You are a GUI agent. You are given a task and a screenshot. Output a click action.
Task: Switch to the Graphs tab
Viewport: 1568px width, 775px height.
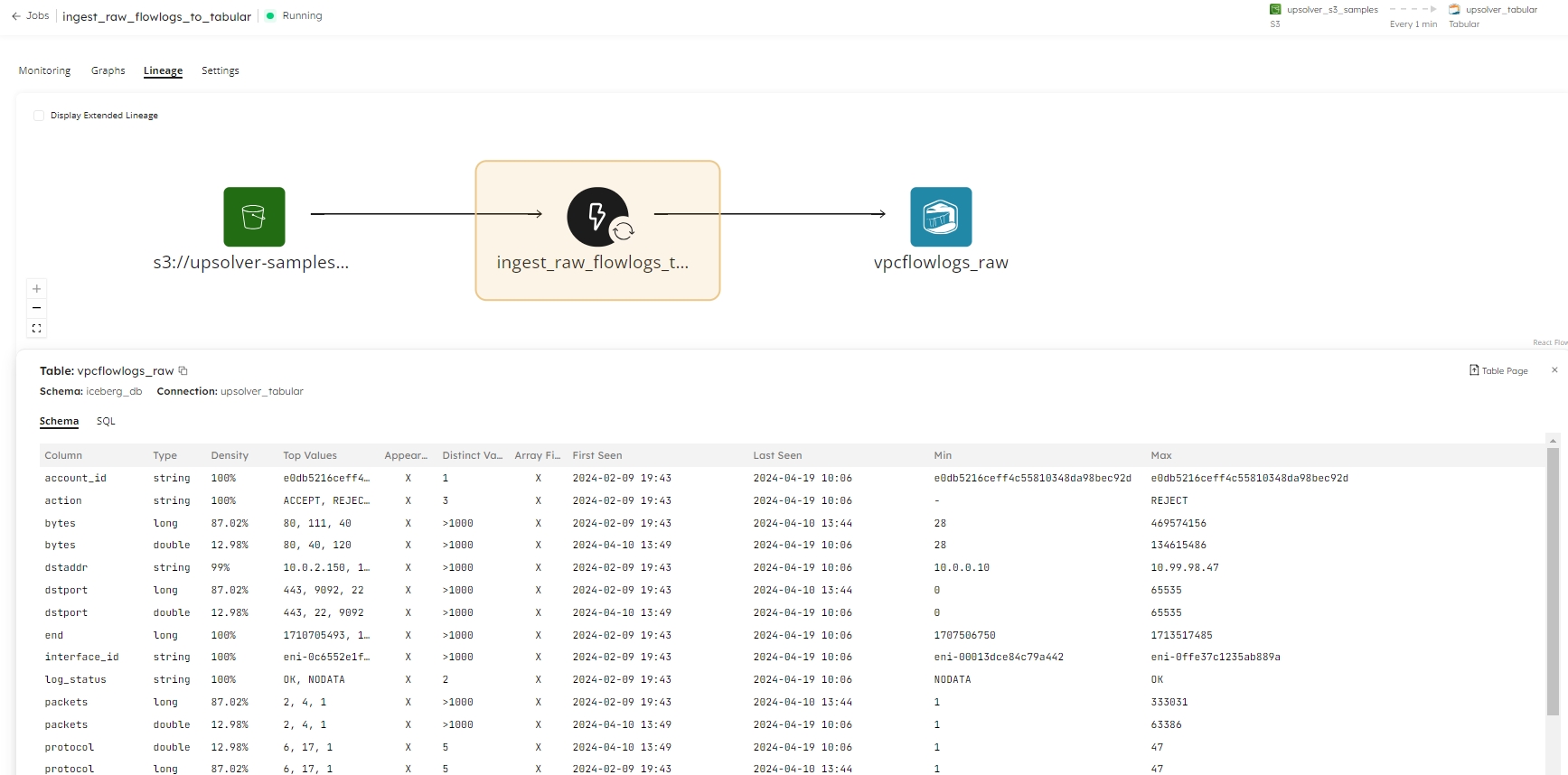point(108,70)
